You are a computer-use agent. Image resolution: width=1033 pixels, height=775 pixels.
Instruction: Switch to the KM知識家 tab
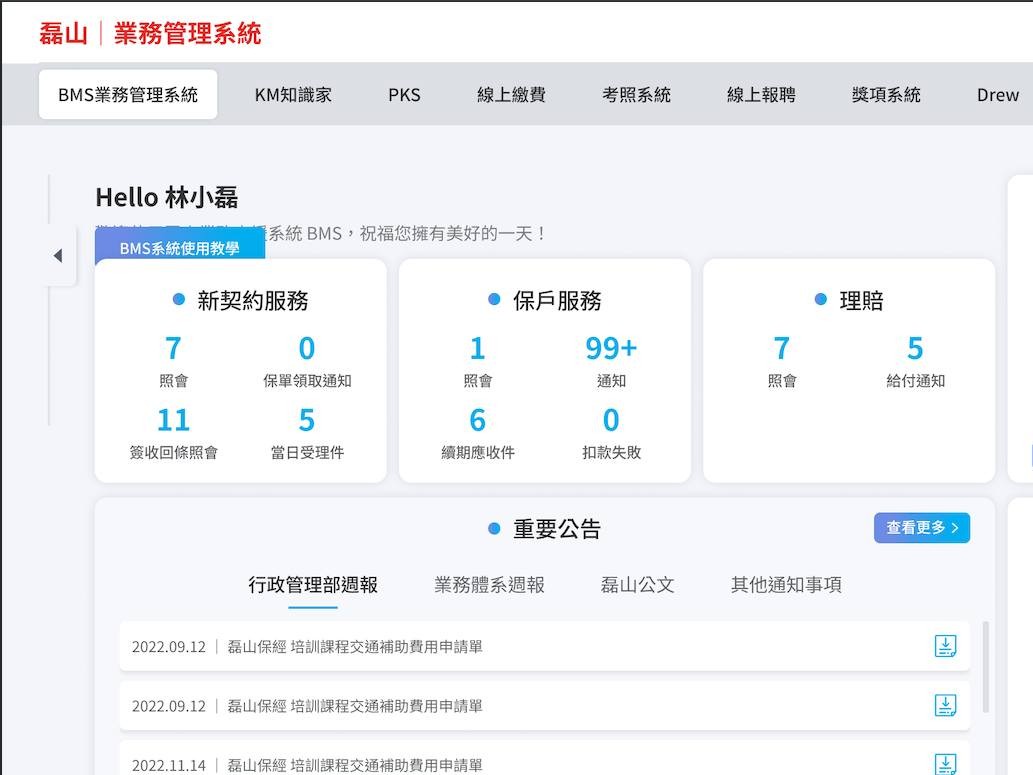293,95
